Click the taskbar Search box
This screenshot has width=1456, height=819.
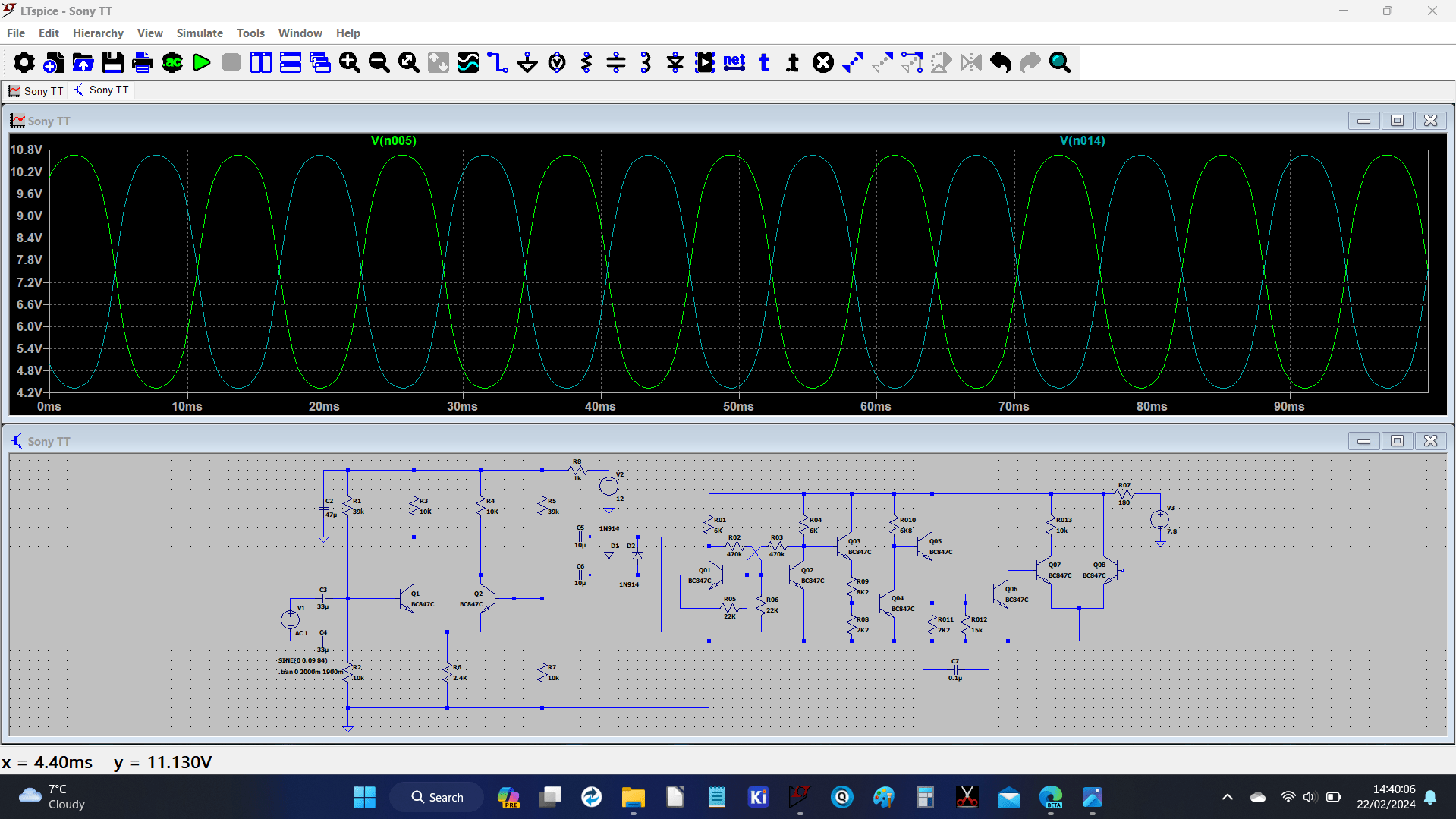437,797
